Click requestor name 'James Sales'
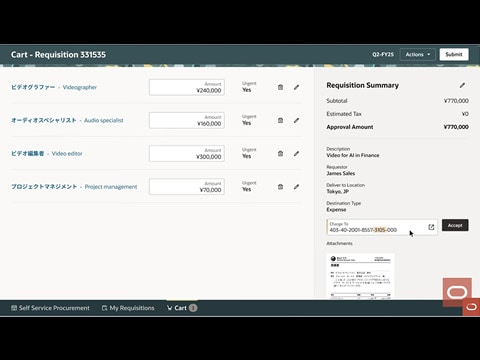The image size is (480, 360). click(341, 173)
